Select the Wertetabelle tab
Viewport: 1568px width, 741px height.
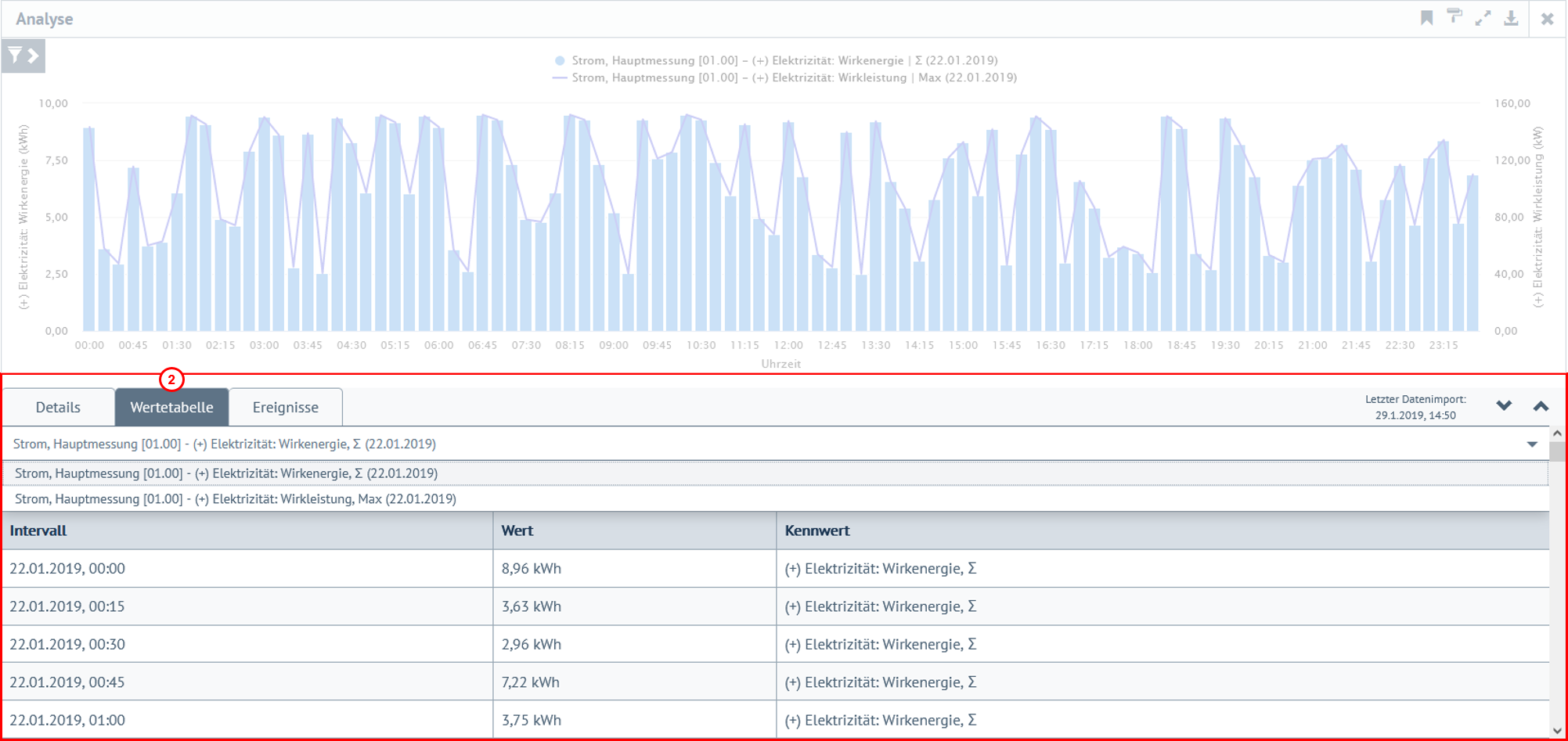pos(171,408)
